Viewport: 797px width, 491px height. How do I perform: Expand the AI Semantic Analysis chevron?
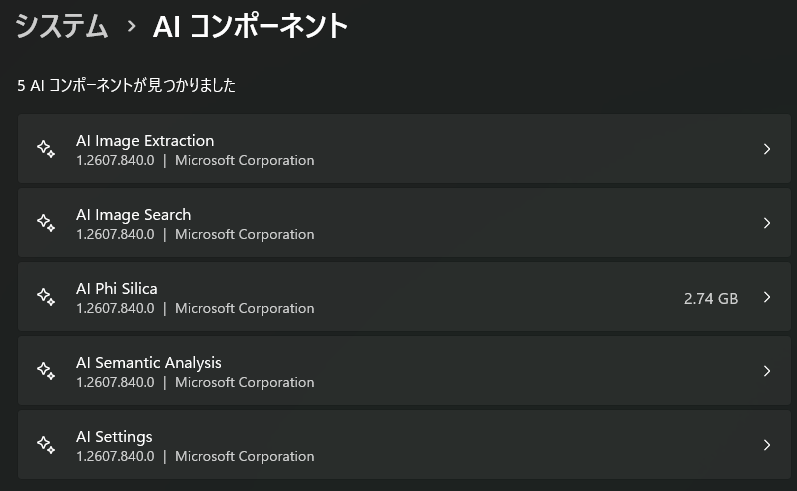(x=767, y=371)
